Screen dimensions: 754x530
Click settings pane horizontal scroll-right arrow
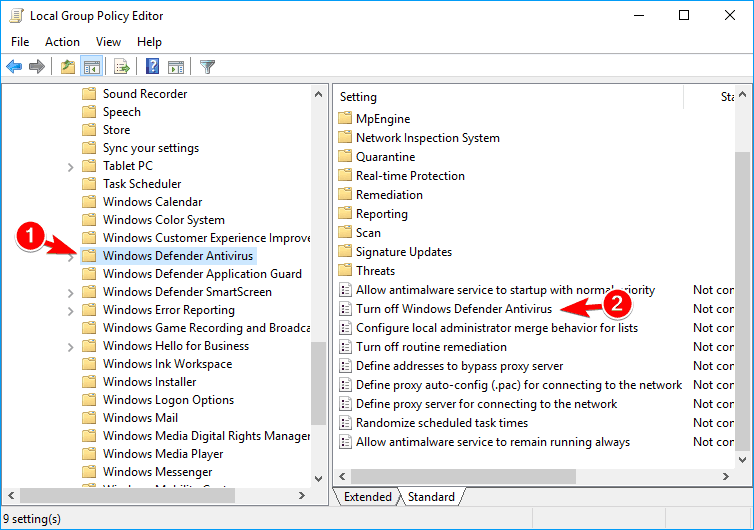tap(726, 477)
